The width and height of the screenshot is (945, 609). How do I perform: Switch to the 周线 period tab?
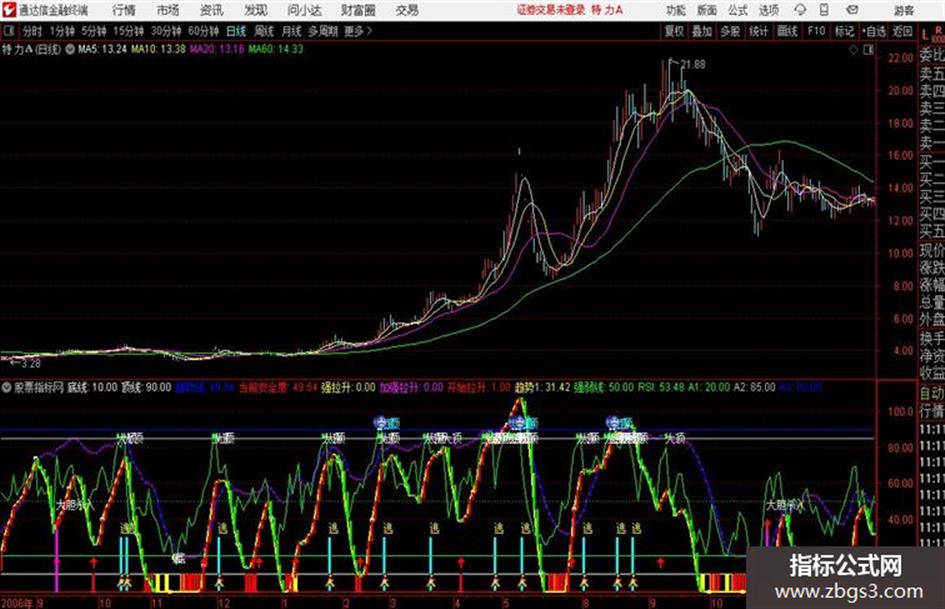coord(264,31)
